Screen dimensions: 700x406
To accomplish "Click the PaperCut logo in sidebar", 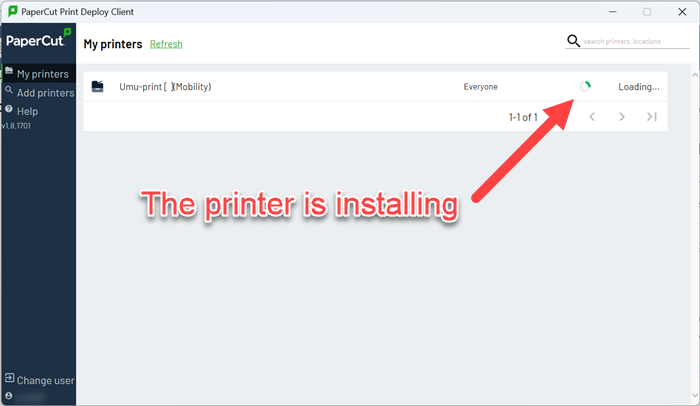I will [38, 39].
